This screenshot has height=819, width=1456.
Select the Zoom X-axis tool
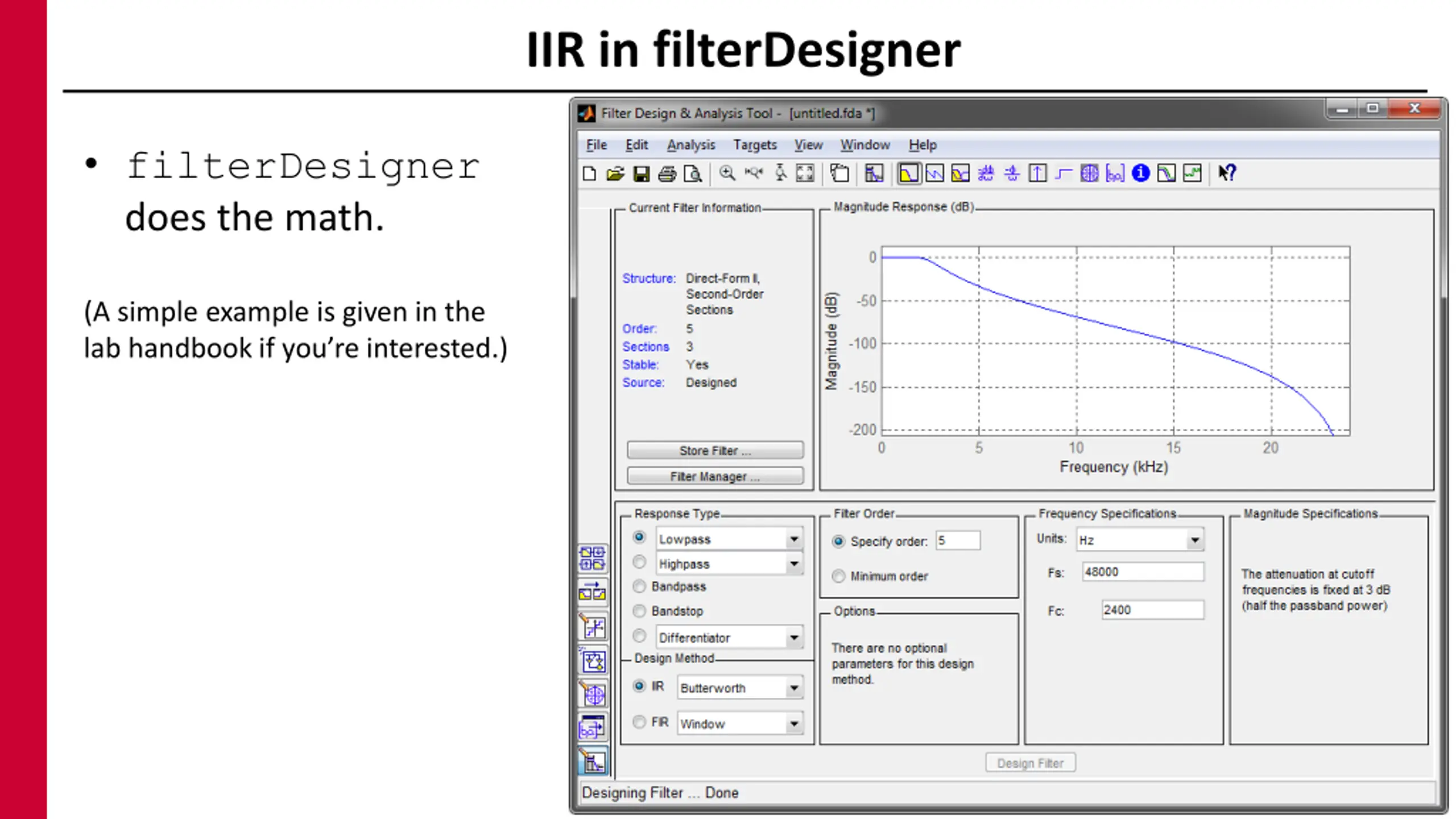click(754, 173)
